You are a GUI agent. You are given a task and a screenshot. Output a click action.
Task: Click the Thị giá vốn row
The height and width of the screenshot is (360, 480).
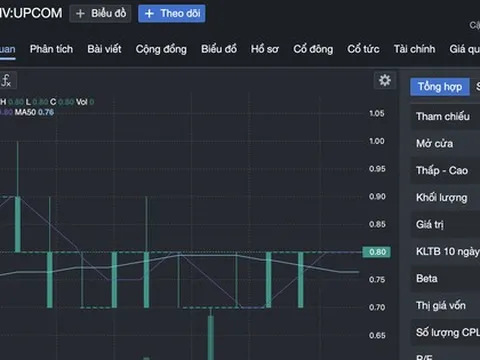tap(445, 305)
